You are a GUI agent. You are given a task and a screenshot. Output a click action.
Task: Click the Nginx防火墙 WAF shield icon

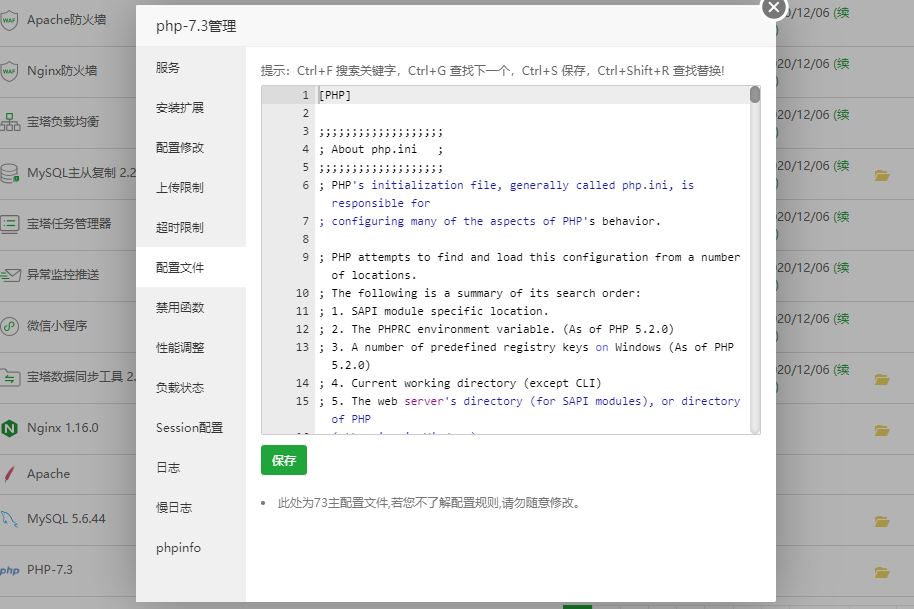[9, 71]
